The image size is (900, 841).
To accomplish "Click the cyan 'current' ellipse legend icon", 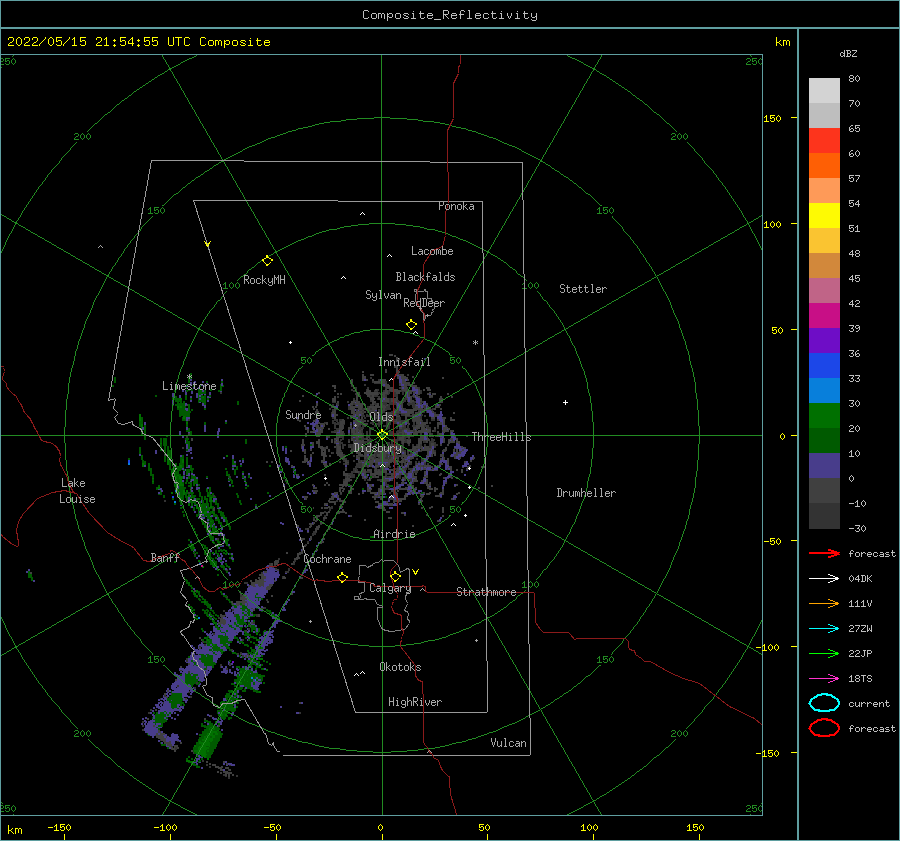I will pos(824,703).
